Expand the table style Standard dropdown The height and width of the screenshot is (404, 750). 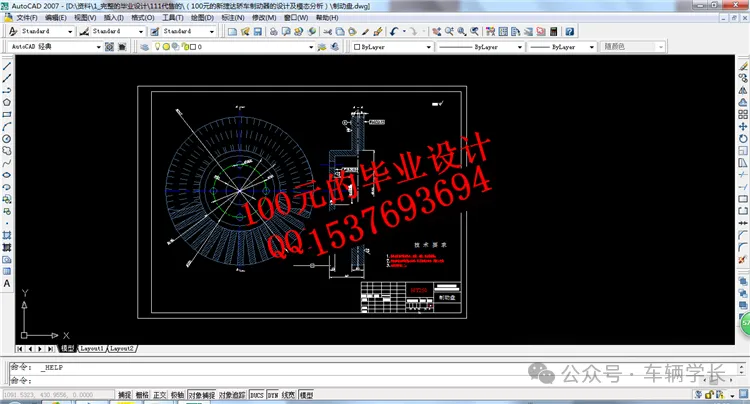(x=212, y=32)
